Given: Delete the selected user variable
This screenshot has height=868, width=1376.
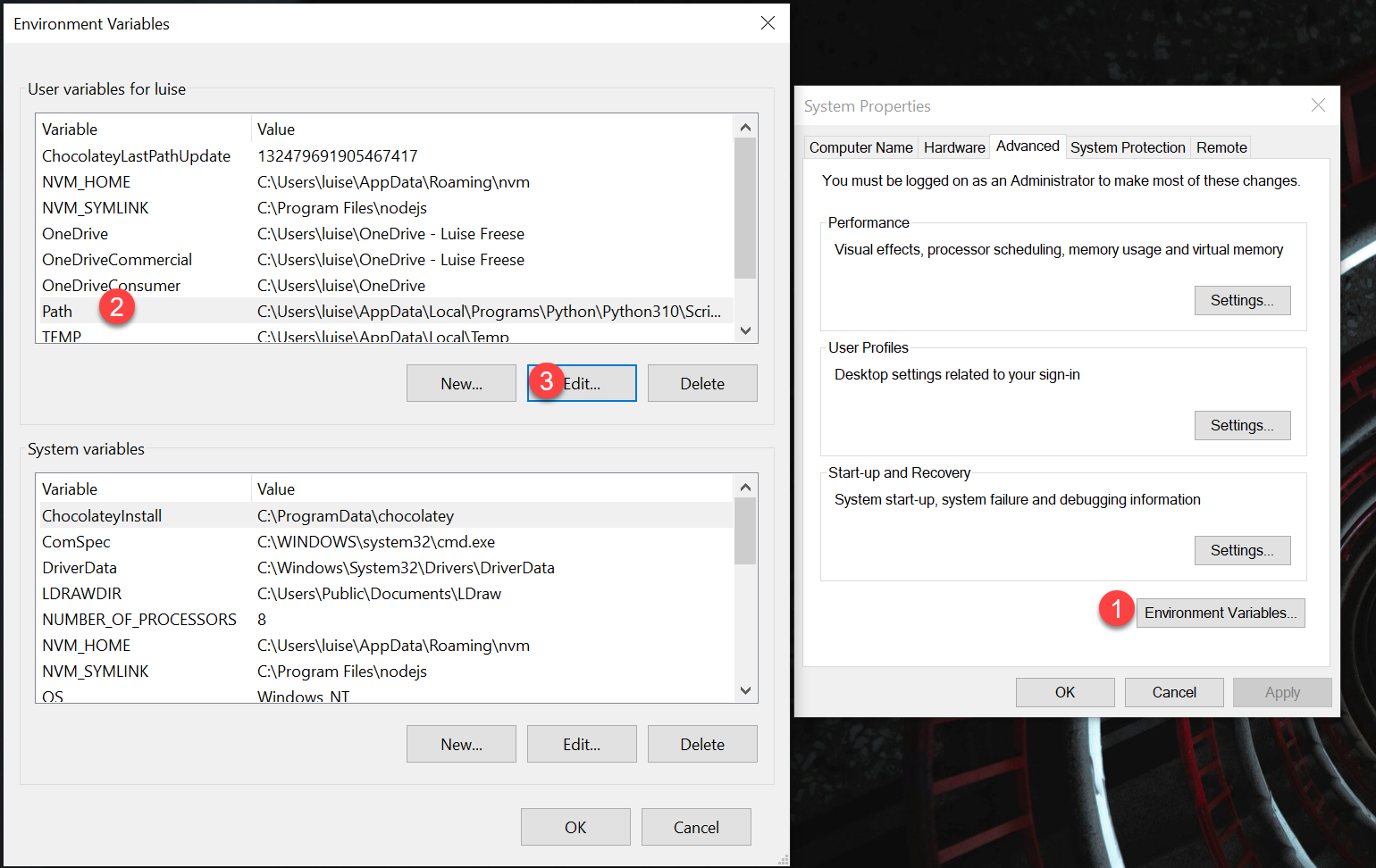Looking at the screenshot, I should coord(702,383).
